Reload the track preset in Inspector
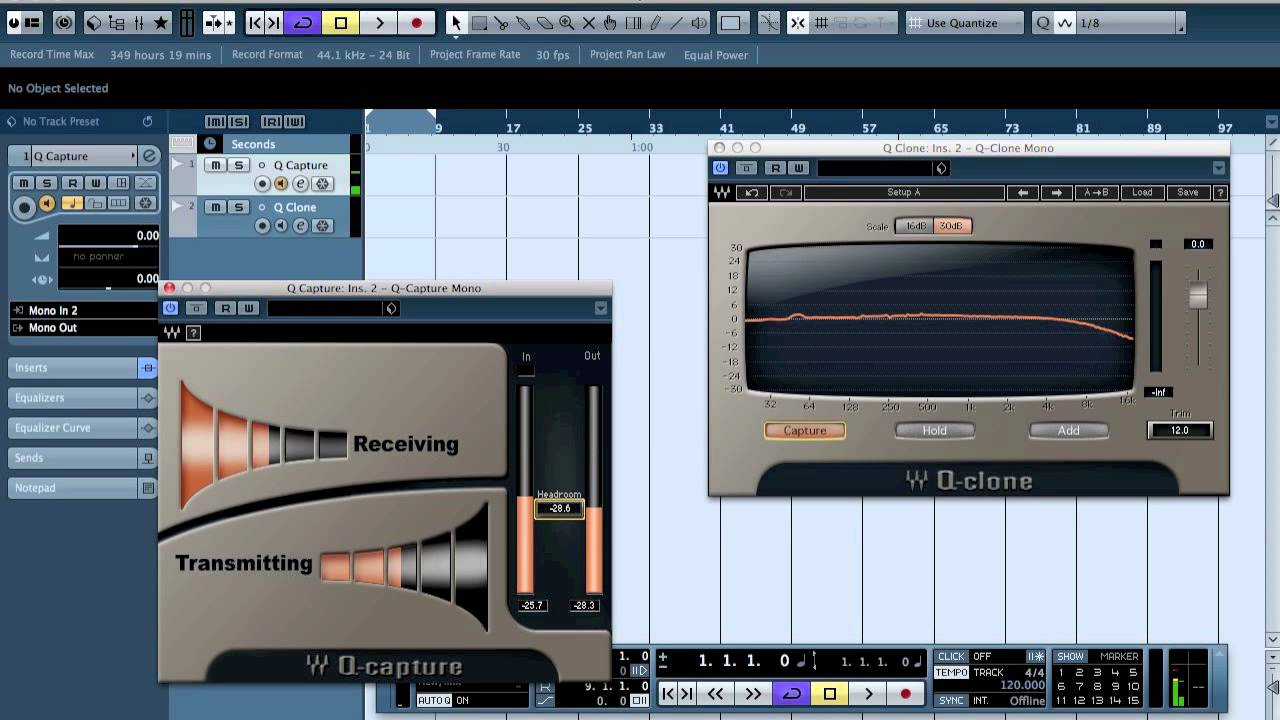1280x720 pixels. coord(148,121)
